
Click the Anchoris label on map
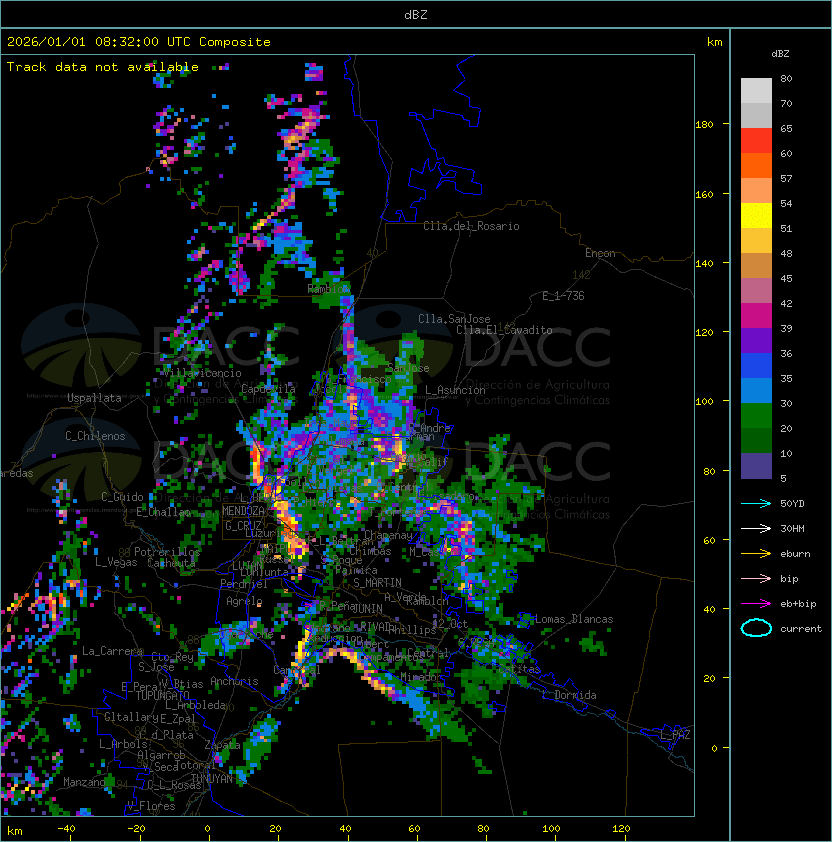coord(234,681)
